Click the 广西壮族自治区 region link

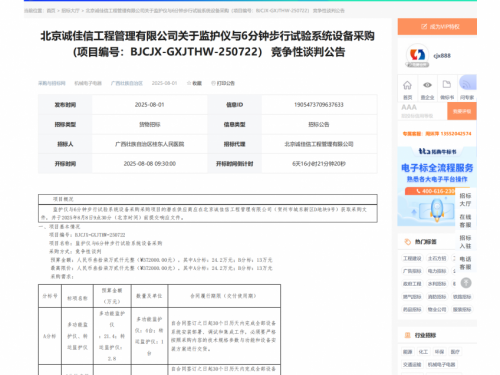click(x=127, y=83)
